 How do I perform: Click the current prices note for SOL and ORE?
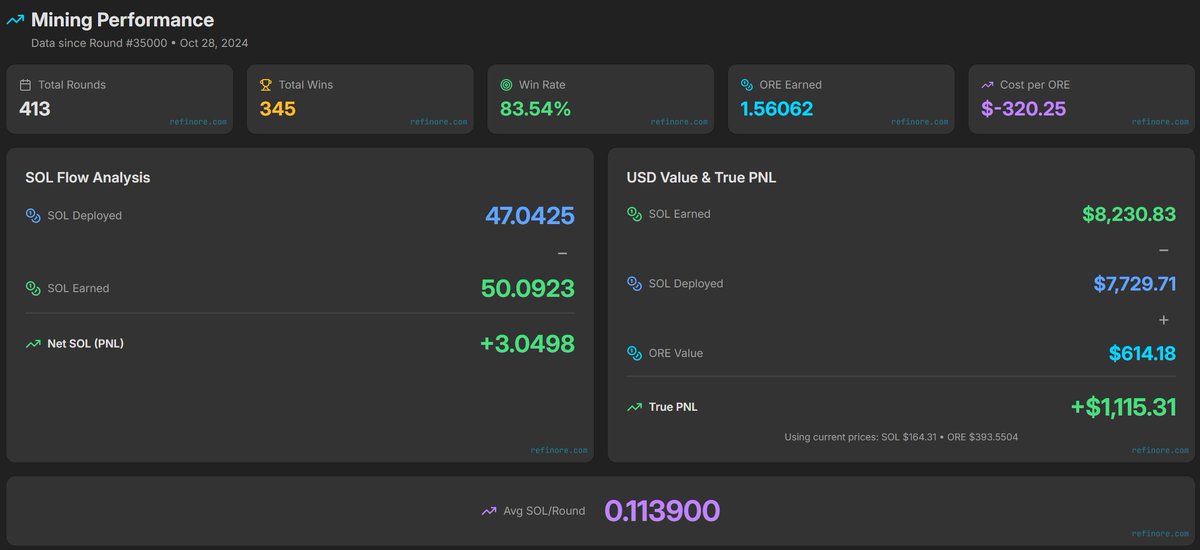tap(901, 437)
